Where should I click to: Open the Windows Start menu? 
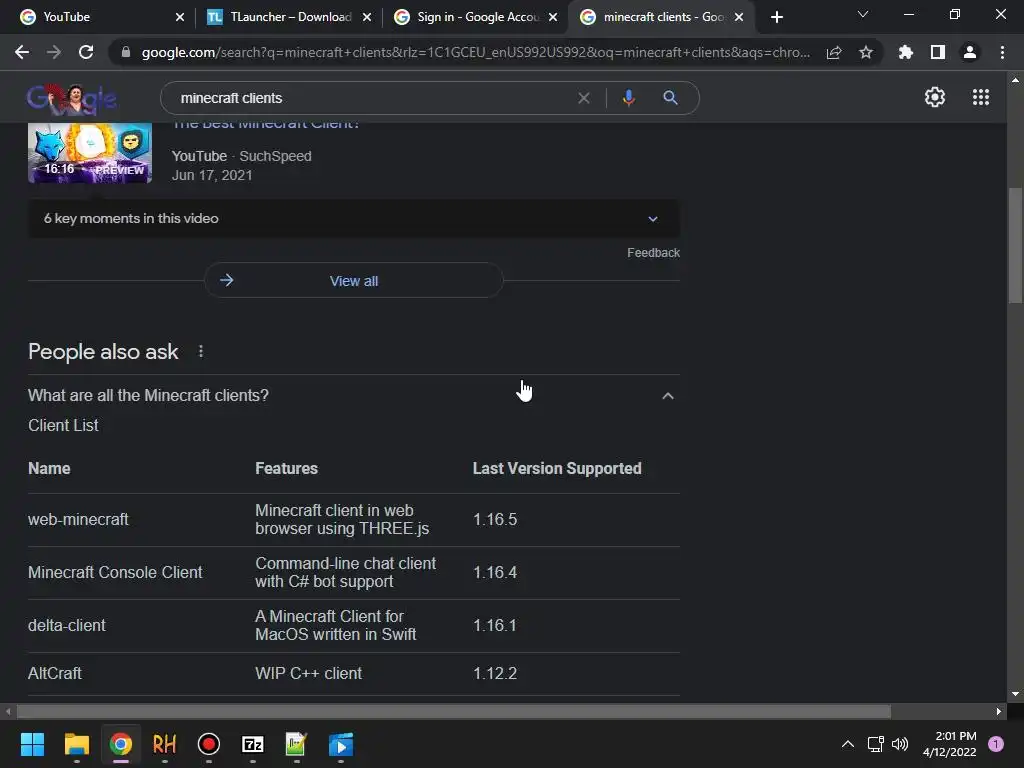click(x=32, y=744)
